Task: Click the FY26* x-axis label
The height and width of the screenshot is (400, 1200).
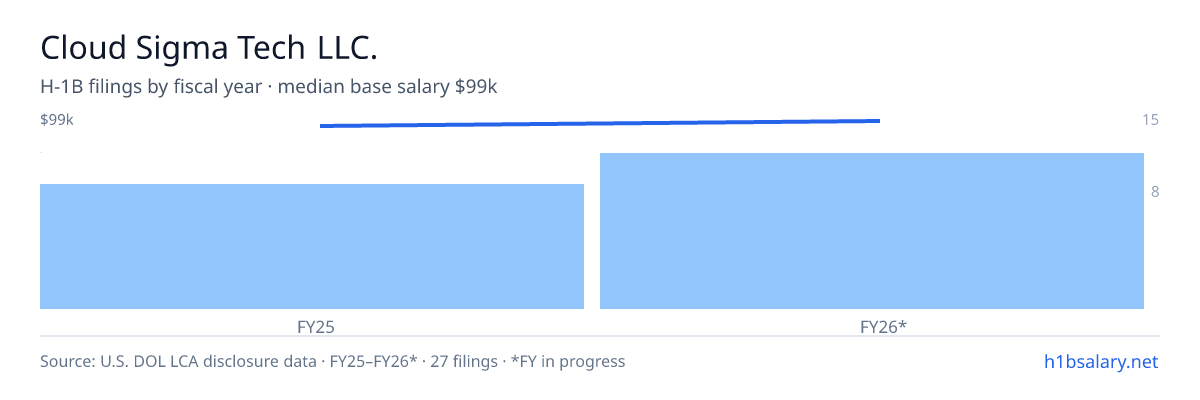Action: point(883,327)
